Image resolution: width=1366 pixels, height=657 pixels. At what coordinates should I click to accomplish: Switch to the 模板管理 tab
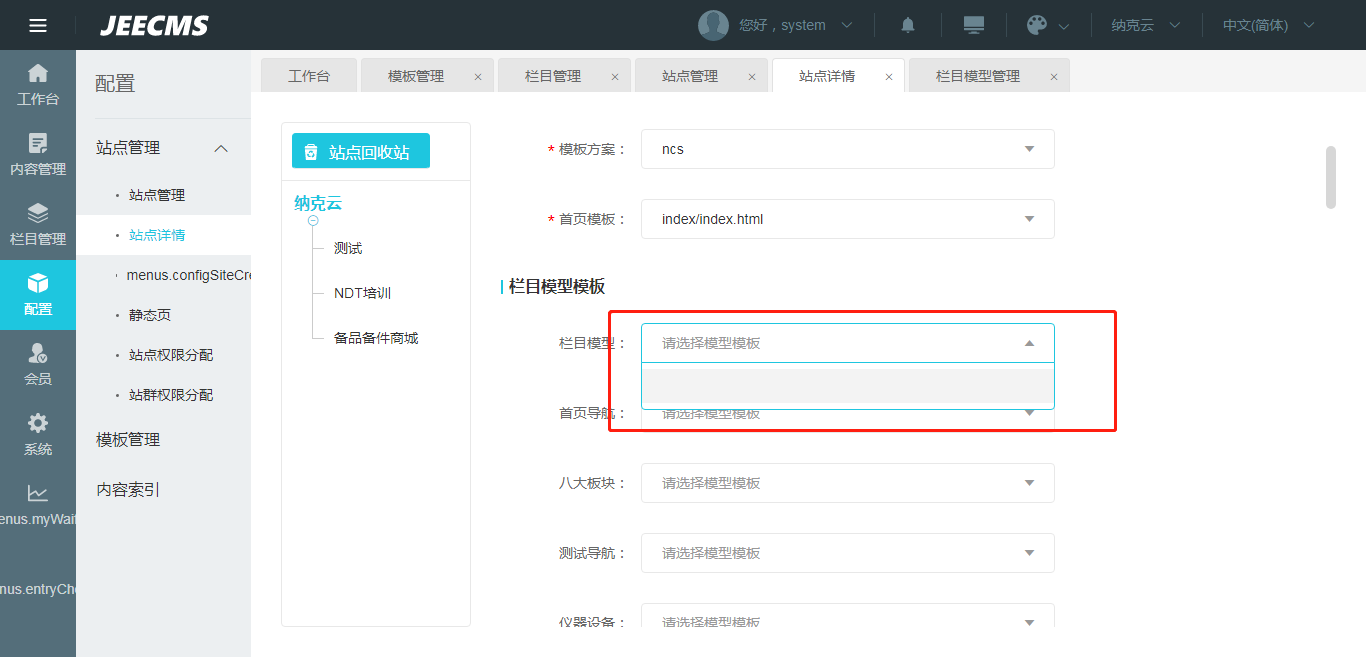point(415,76)
